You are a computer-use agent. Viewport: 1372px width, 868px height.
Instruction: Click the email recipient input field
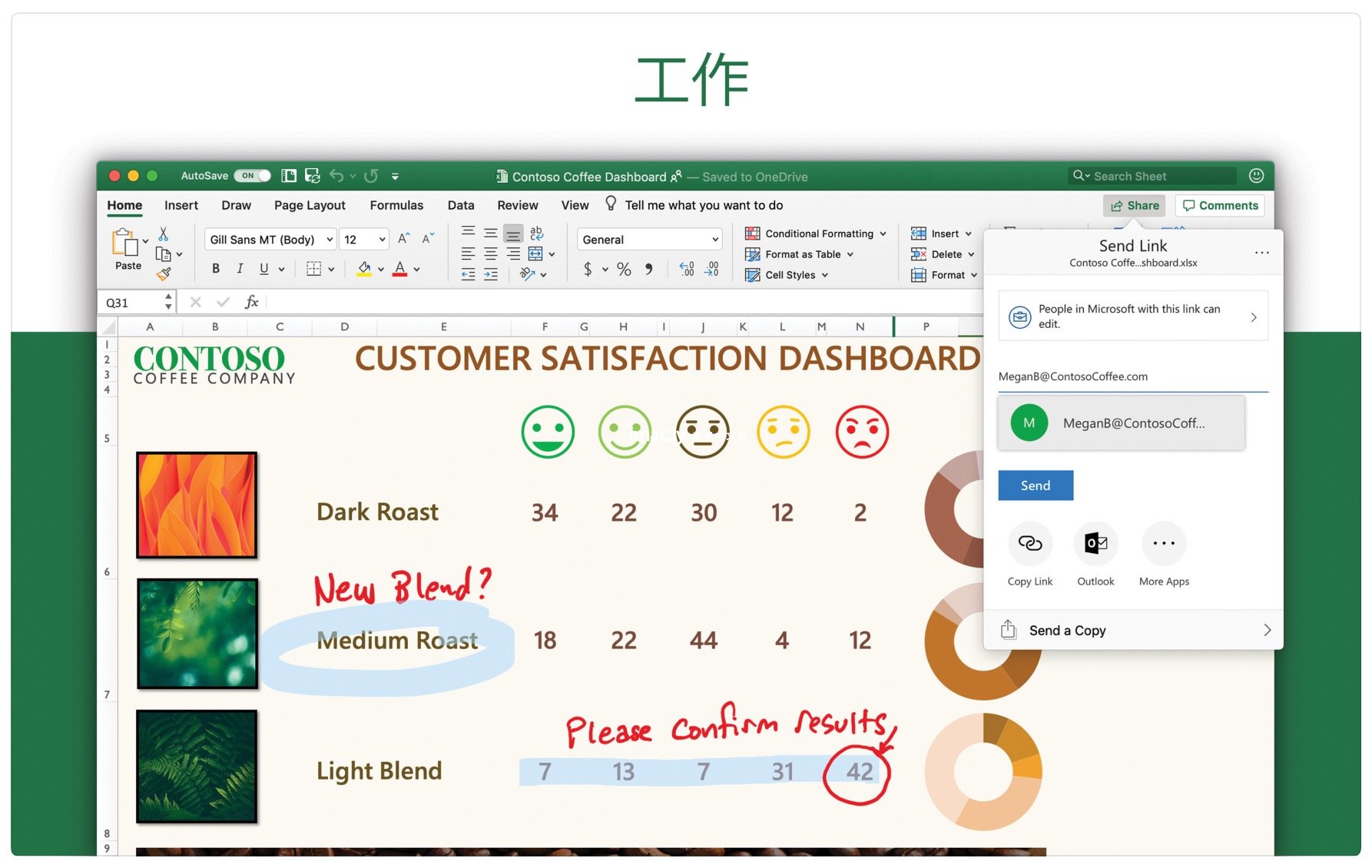(1133, 376)
